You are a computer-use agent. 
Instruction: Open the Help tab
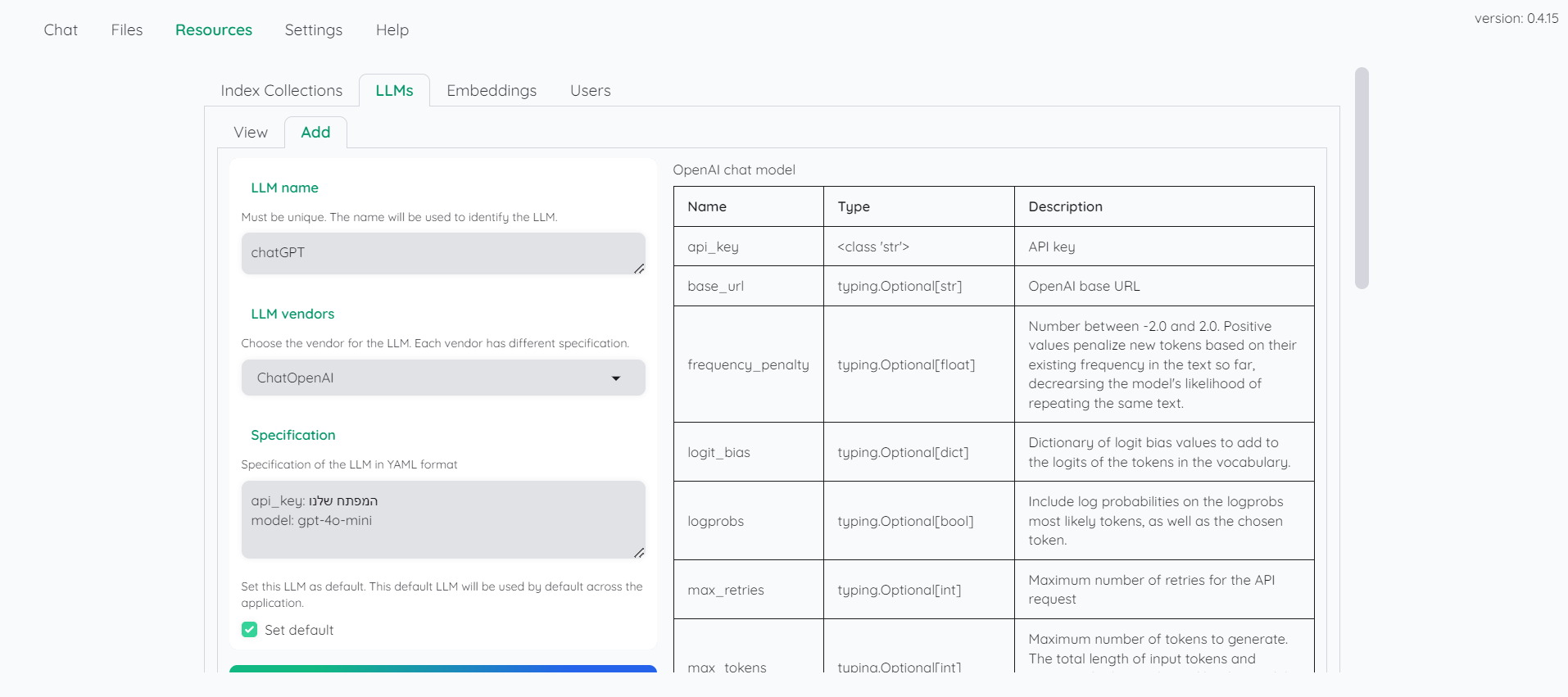click(392, 30)
